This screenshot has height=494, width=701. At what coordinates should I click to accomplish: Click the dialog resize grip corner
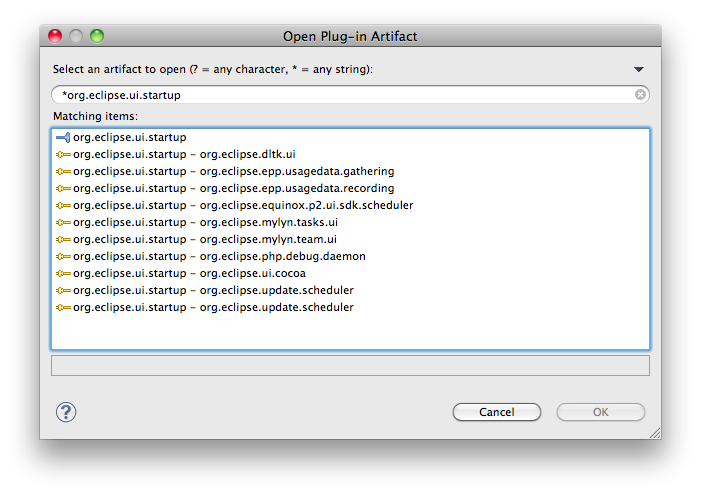(x=655, y=433)
